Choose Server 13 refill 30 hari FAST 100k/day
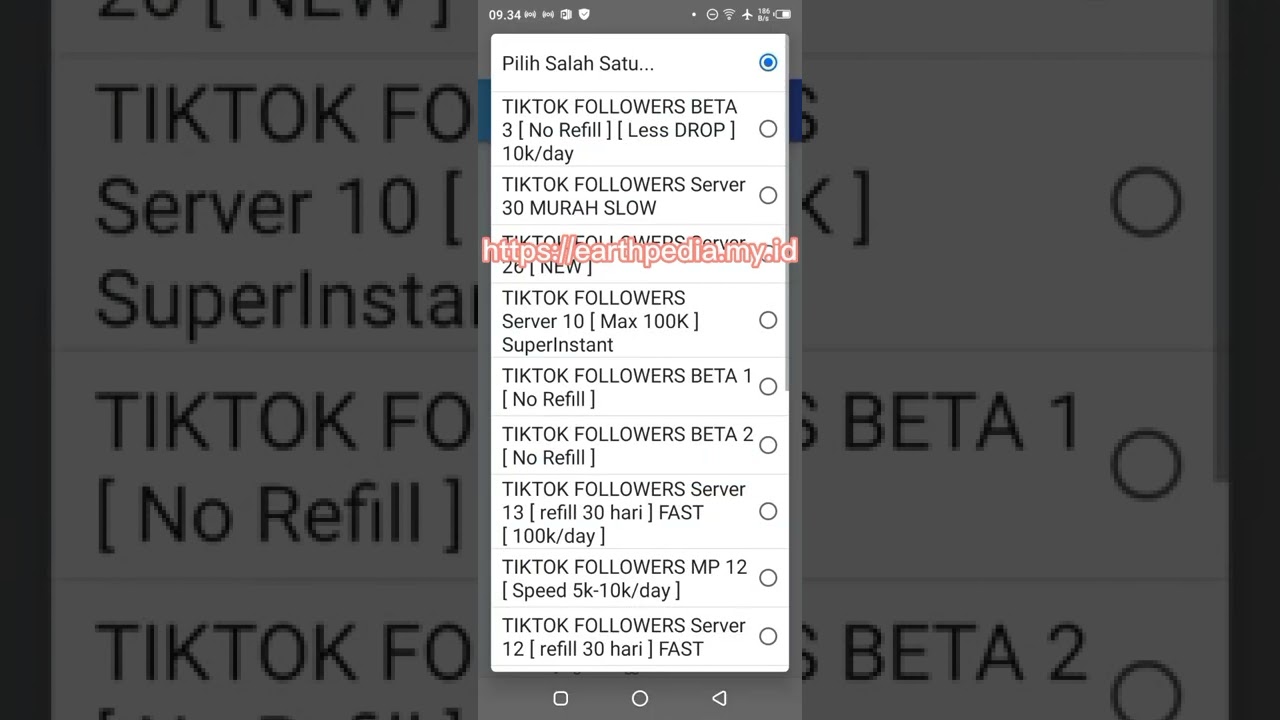This screenshot has height=720, width=1280. 768,512
